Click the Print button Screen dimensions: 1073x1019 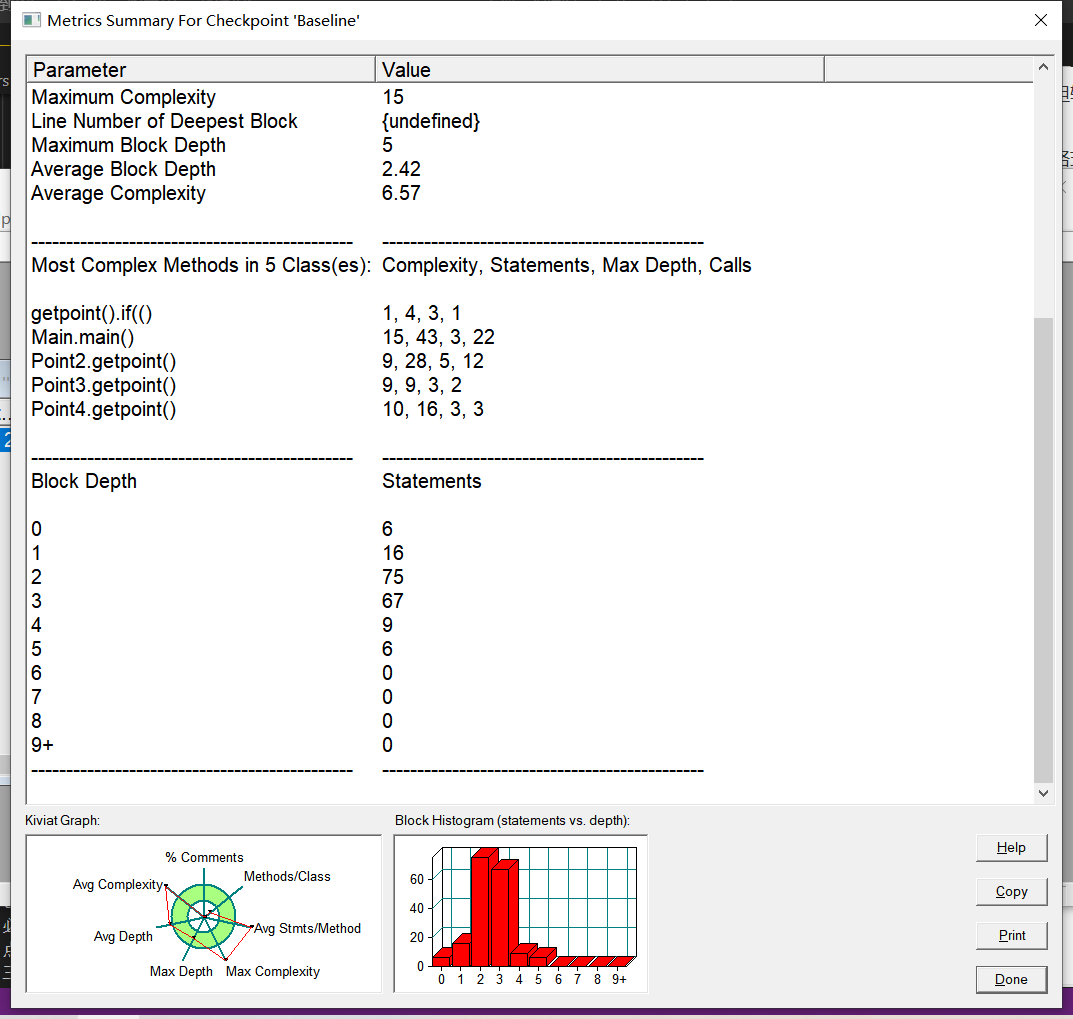(x=1011, y=936)
